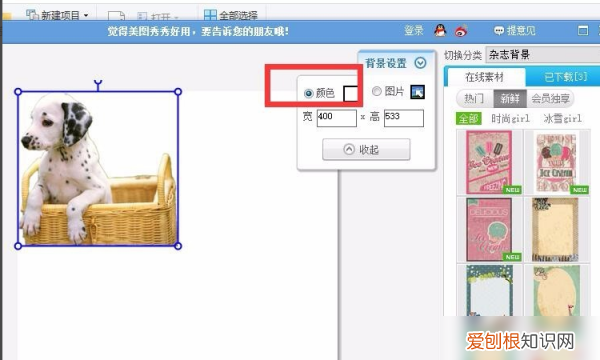Collapse the 背景设置 panel arrow

420,63
